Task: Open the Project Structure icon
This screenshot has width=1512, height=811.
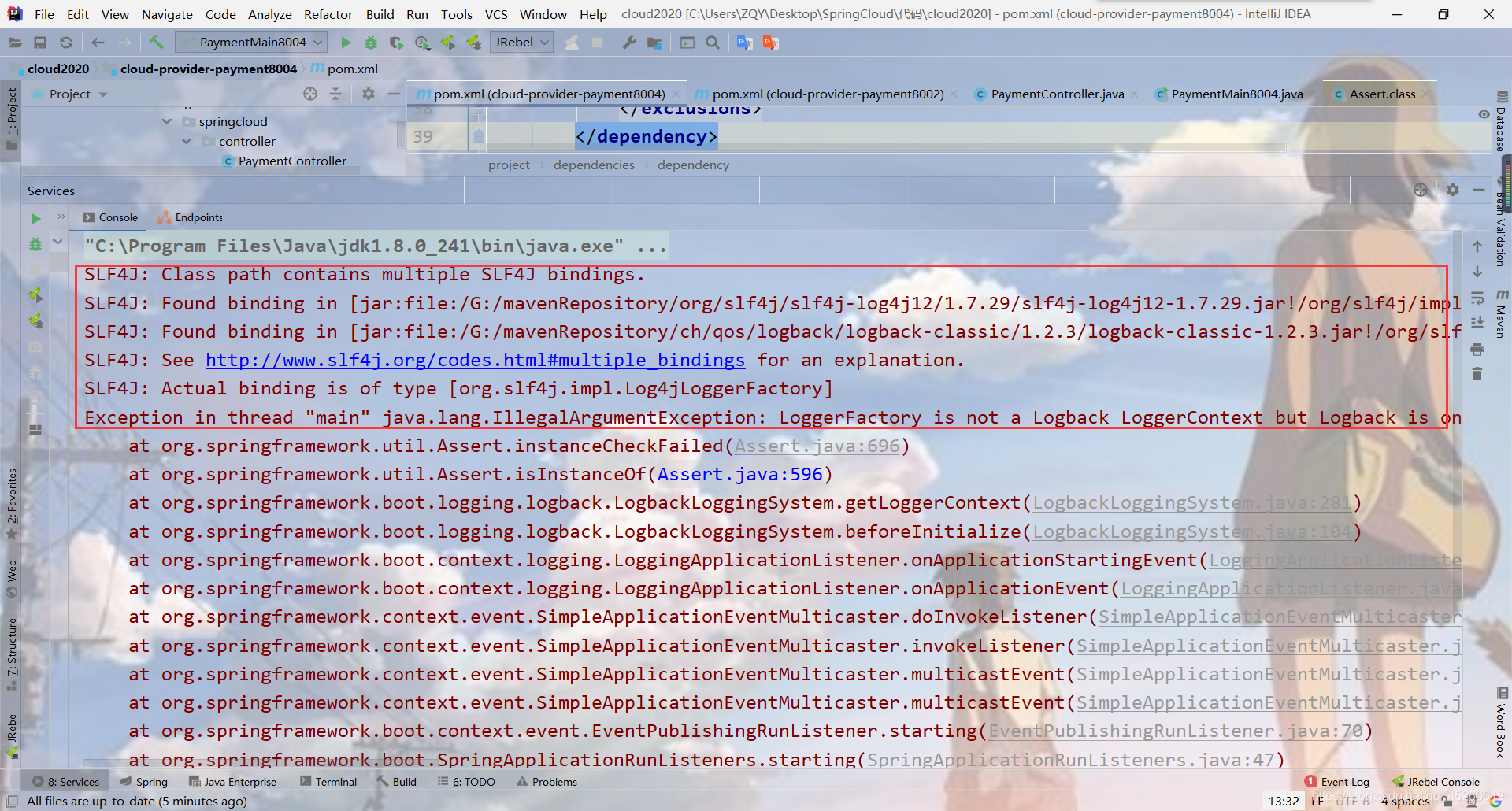Action: tap(654, 43)
